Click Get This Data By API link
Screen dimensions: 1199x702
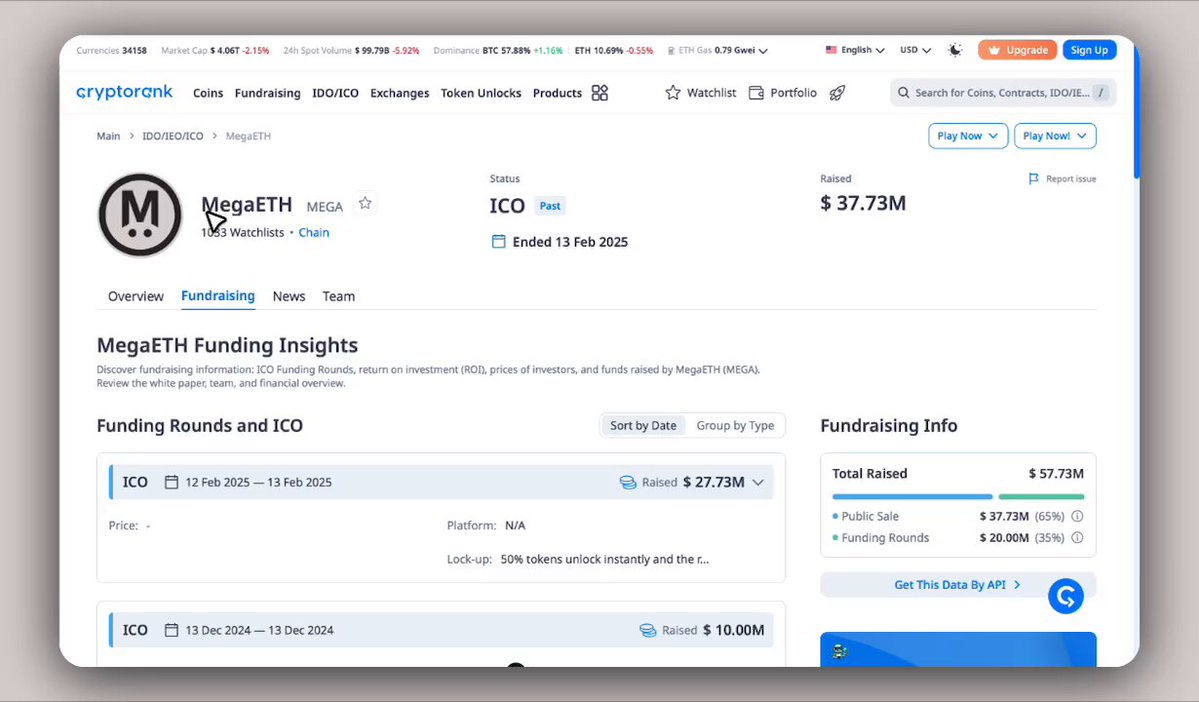pos(957,585)
